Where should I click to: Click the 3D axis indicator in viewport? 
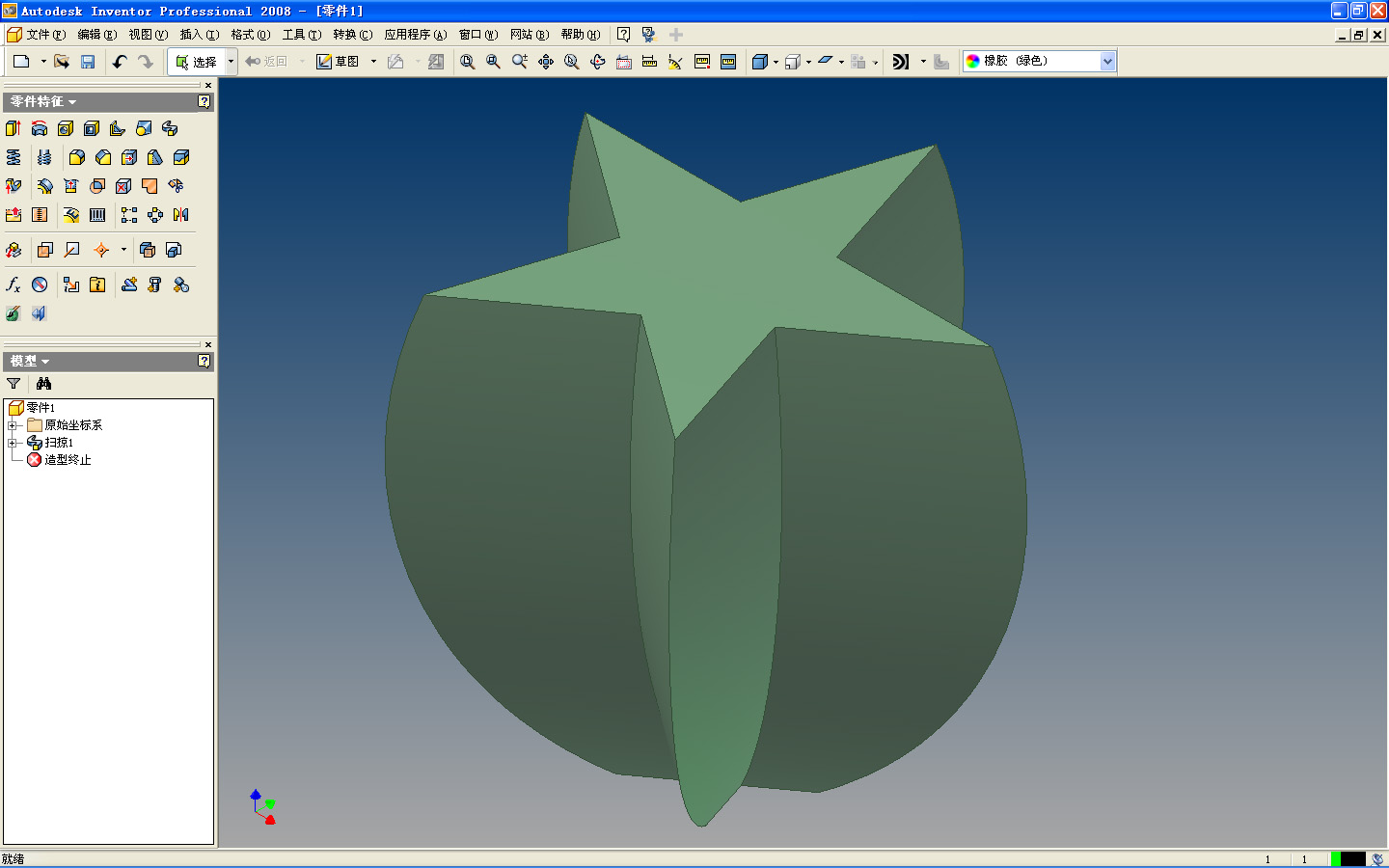[x=262, y=807]
